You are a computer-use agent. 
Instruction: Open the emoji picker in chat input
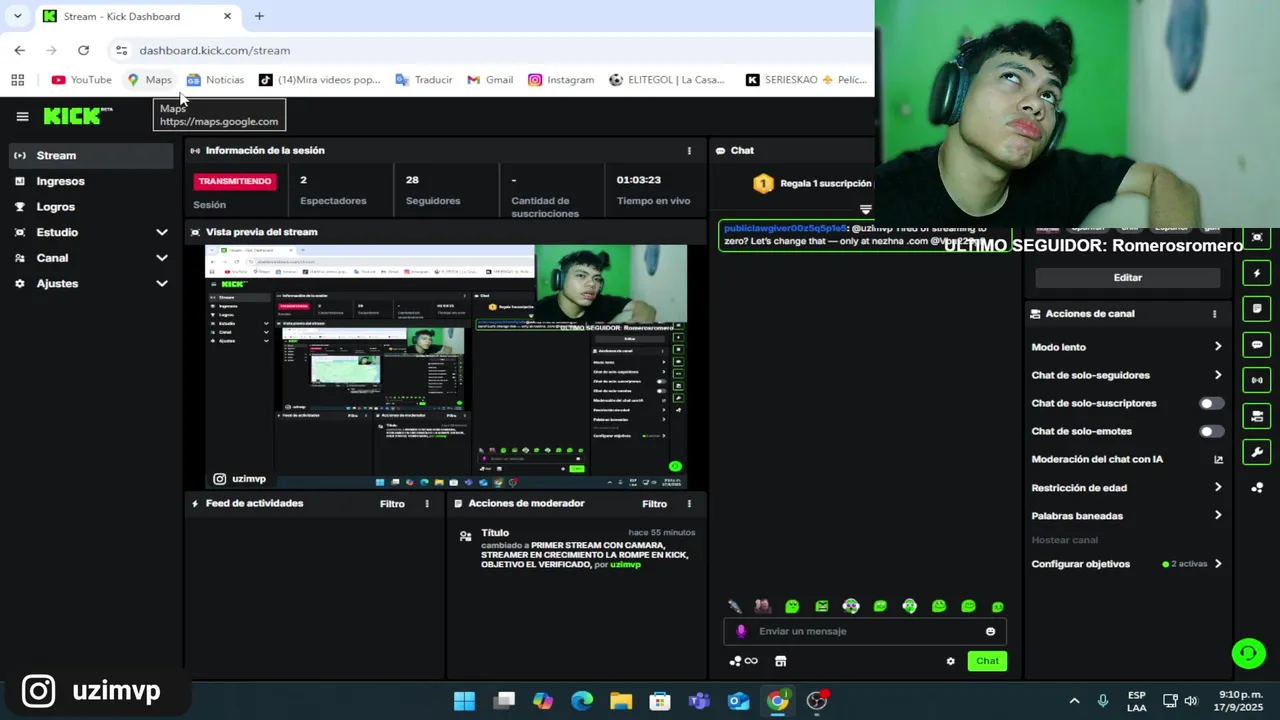tap(990, 632)
